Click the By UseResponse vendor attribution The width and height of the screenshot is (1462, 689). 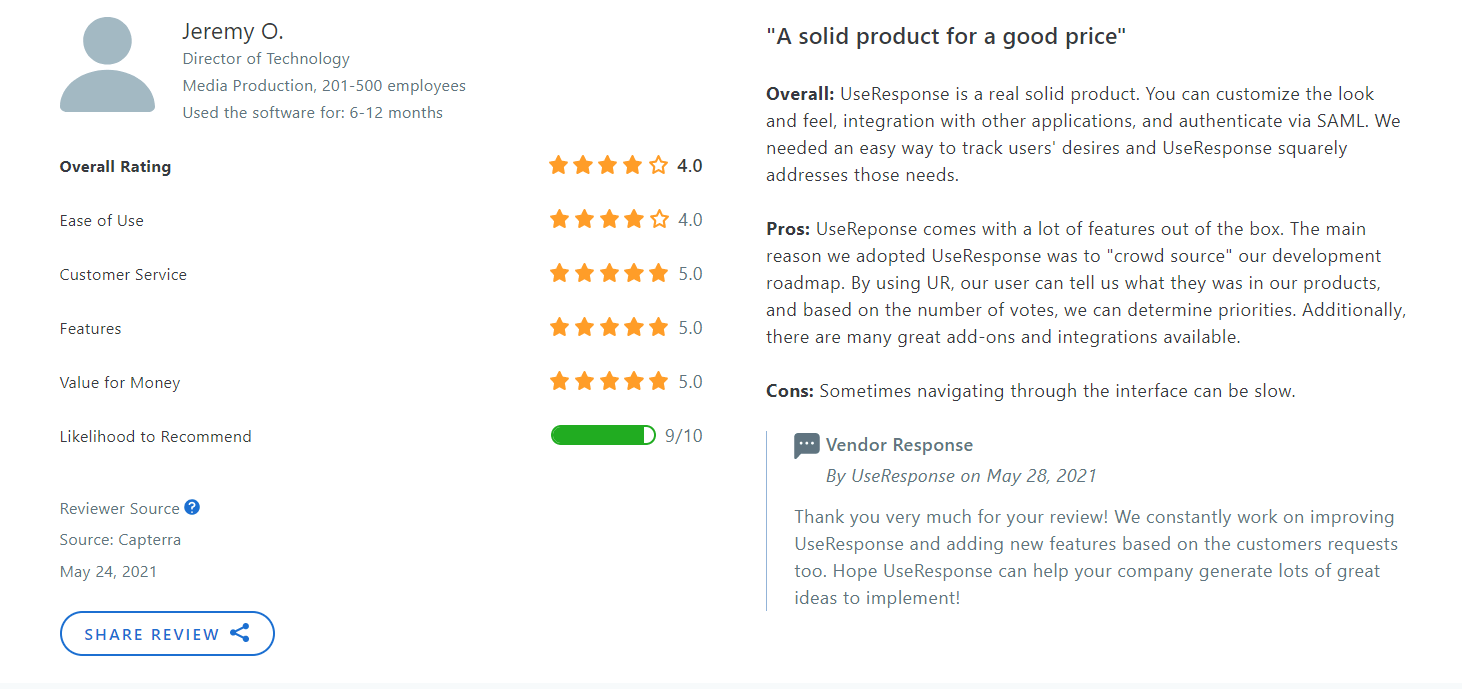pyautogui.click(x=962, y=475)
